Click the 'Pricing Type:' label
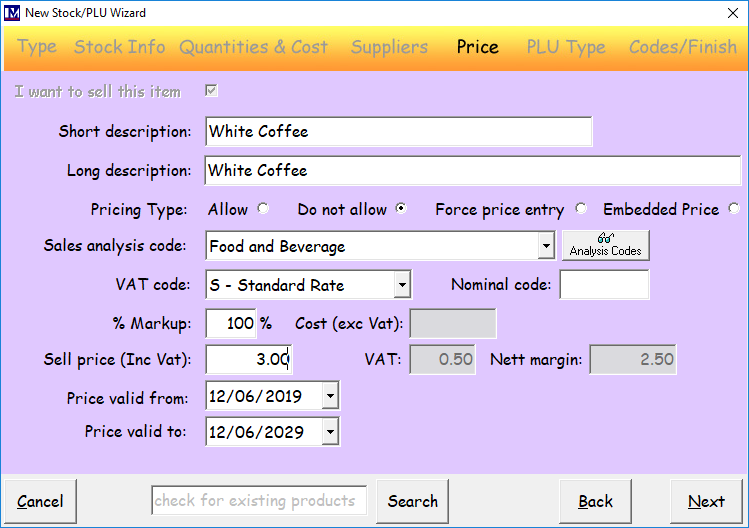The image size is (749, 528). (x=139, y=210)
